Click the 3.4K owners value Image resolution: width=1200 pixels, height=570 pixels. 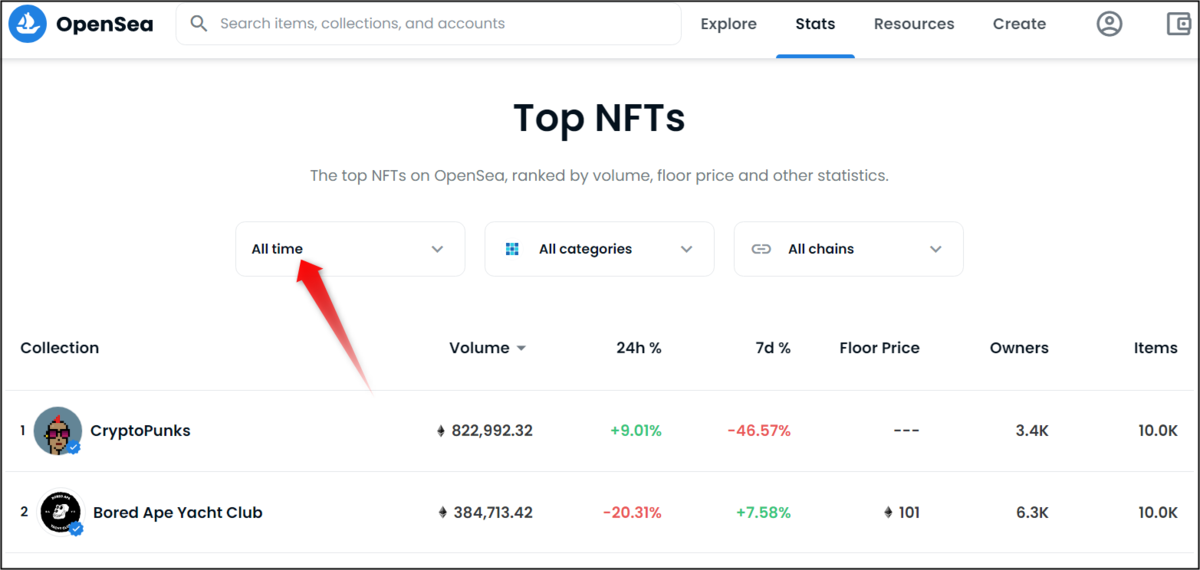[1032, 431]
